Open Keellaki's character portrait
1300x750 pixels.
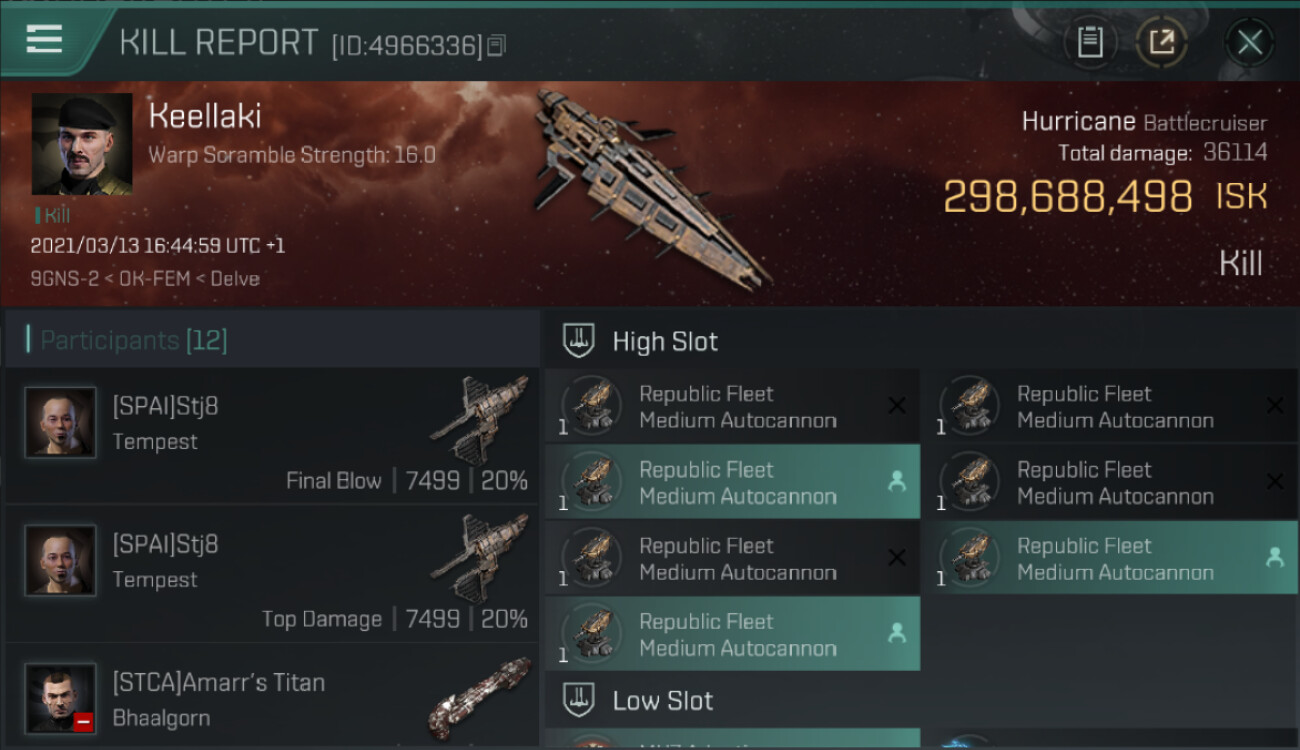click(x=82, y=144)
